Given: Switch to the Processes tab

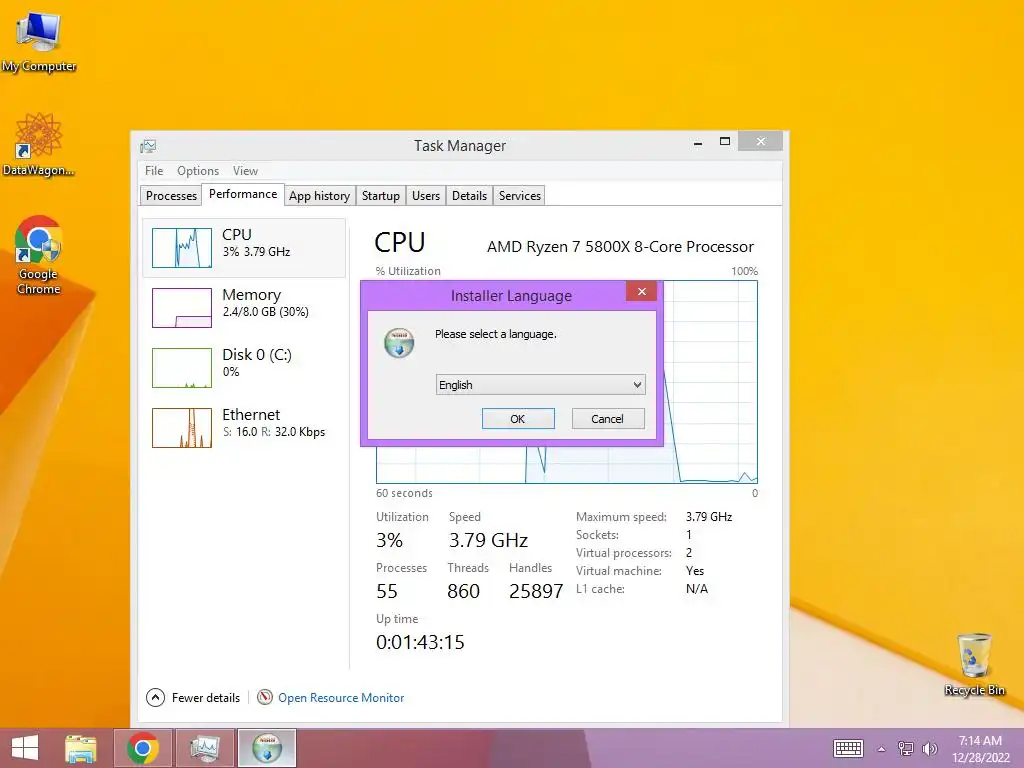Looking at the screenshot, I should pos(171,195).
